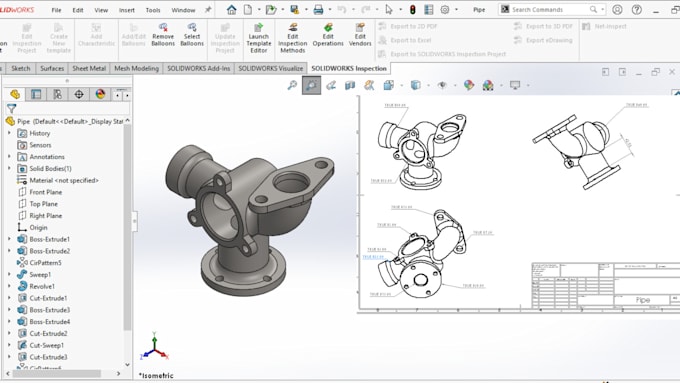Switch to the Sheet Metal tab
This screenshot has height=383, width=680.
tap(89, 69)
